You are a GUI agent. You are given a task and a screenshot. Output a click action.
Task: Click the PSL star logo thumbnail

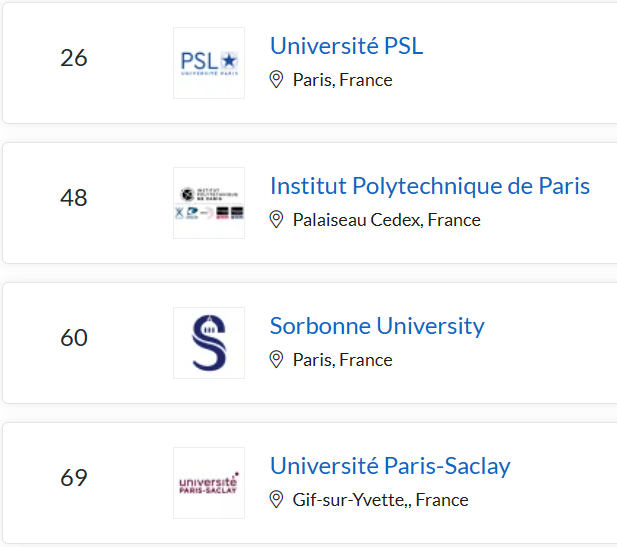[x=209, y=63]
